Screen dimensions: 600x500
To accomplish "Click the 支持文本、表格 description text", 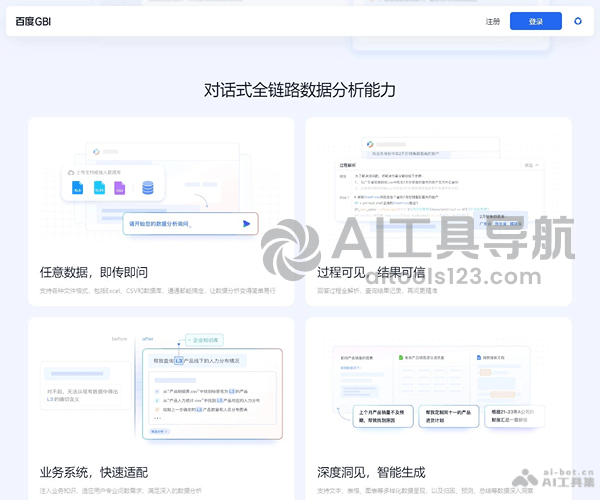I will pyautogui.click(x=425, y=490).
